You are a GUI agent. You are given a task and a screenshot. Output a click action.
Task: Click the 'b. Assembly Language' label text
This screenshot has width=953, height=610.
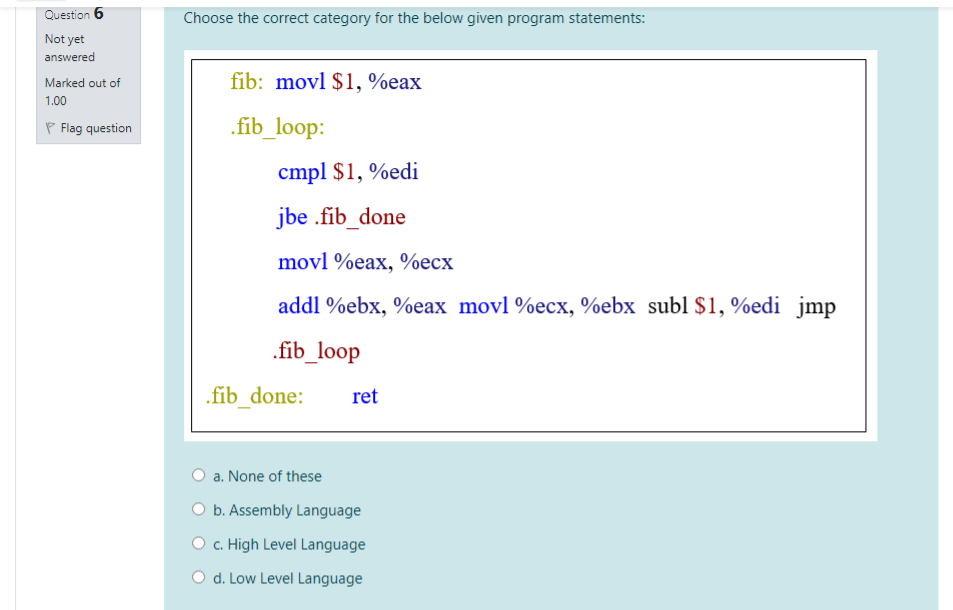[287, 510]
